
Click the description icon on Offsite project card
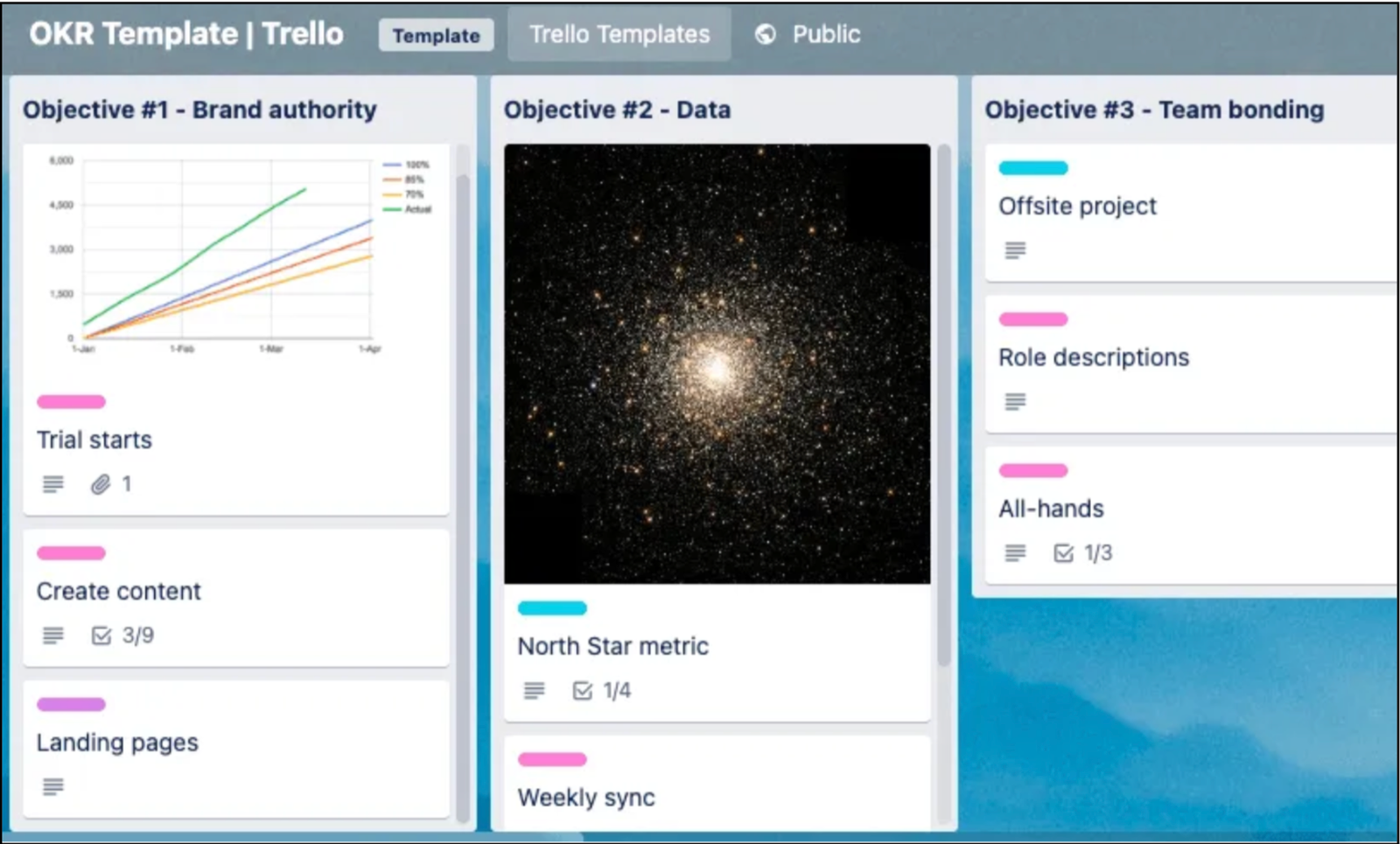(x=1014, y=250)
